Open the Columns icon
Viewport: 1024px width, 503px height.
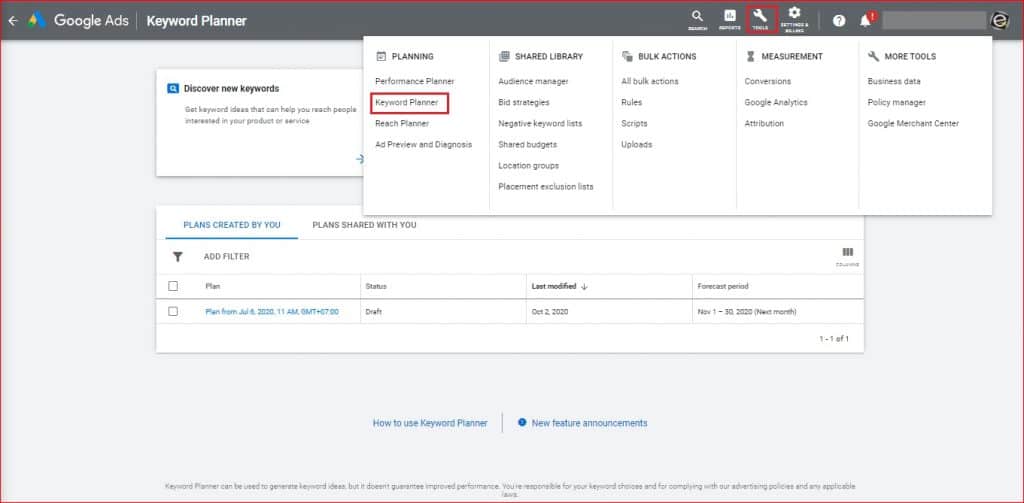[x=848, y=256]
